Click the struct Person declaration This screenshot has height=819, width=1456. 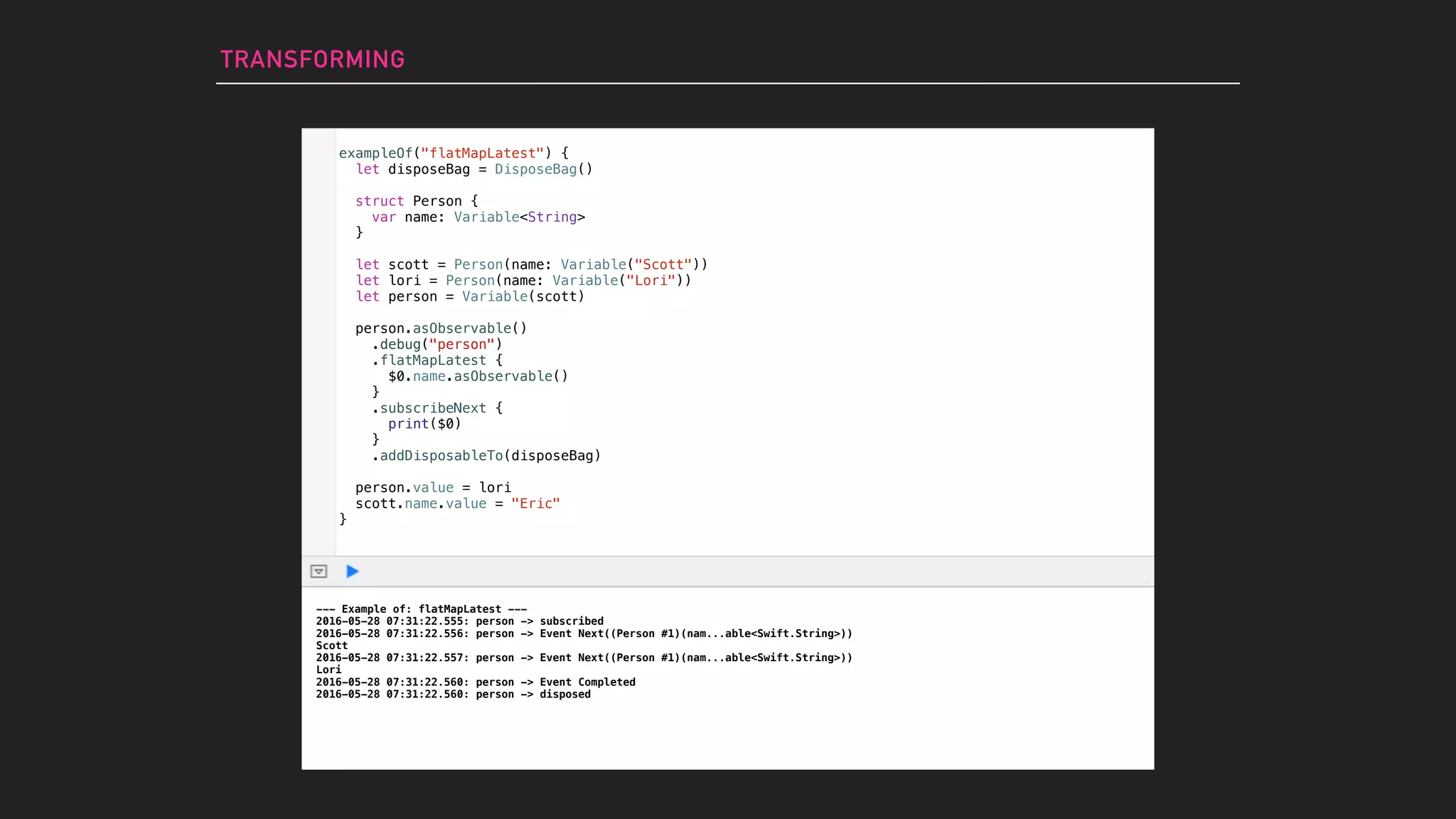(x=417, y=201)
